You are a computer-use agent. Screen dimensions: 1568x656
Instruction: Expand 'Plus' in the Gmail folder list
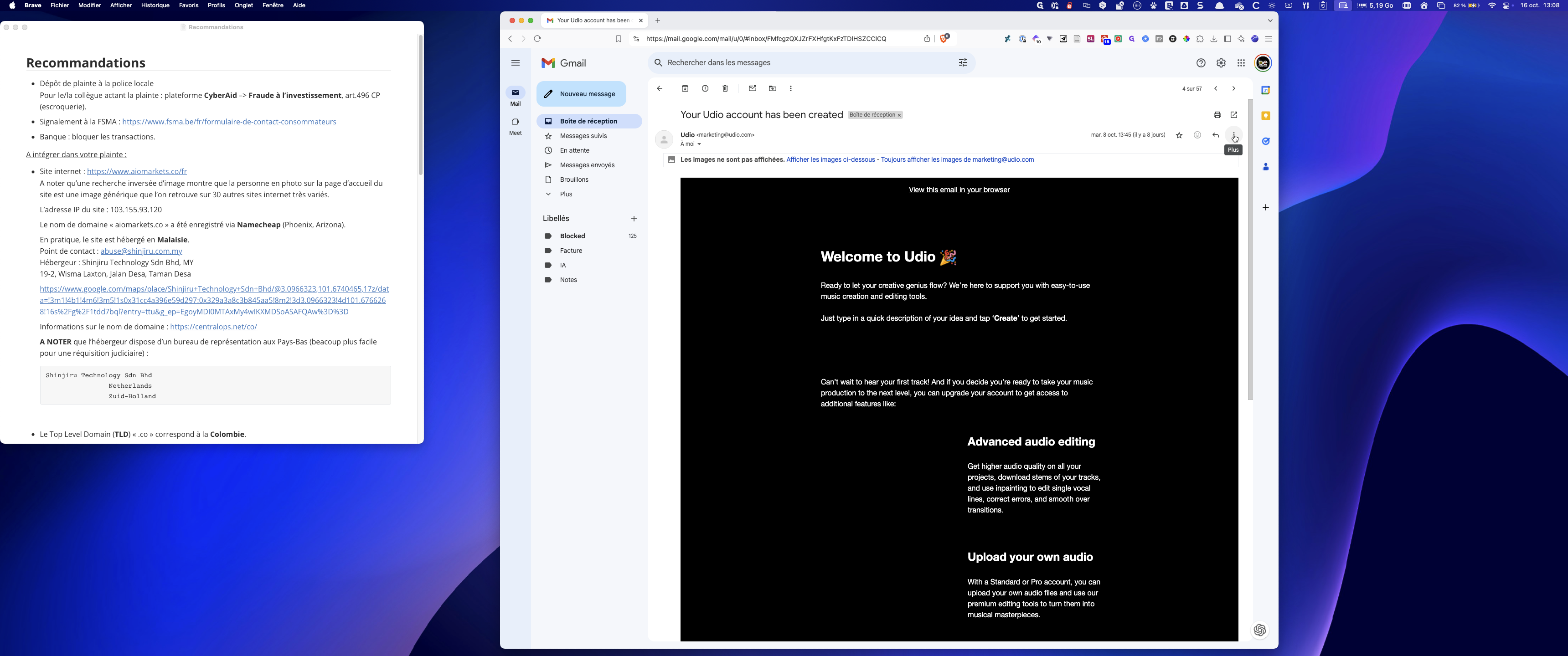pyautogui.click(x=589, y=194)
